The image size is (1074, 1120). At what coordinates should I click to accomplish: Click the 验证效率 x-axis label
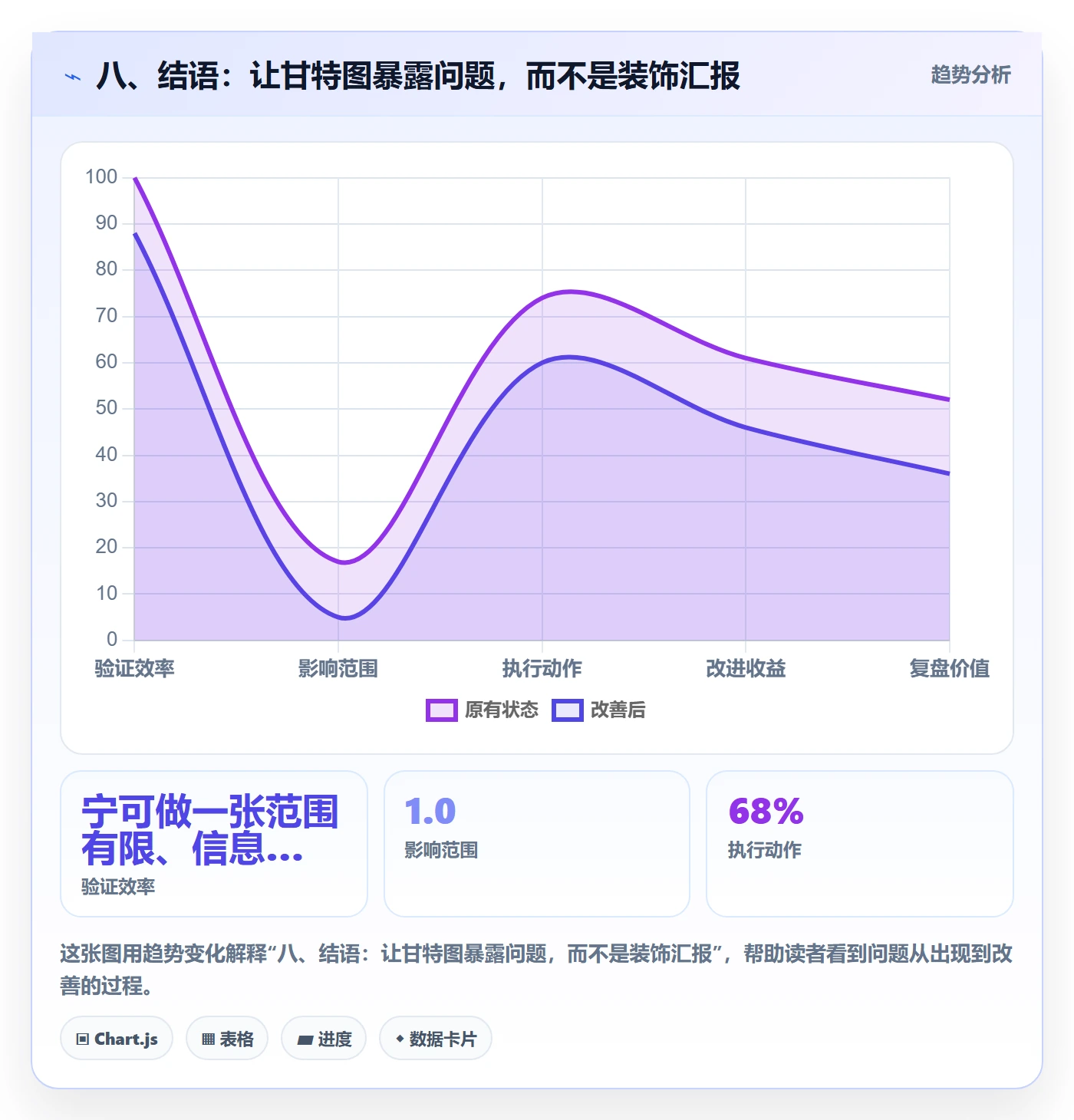[x=134, y=669]
